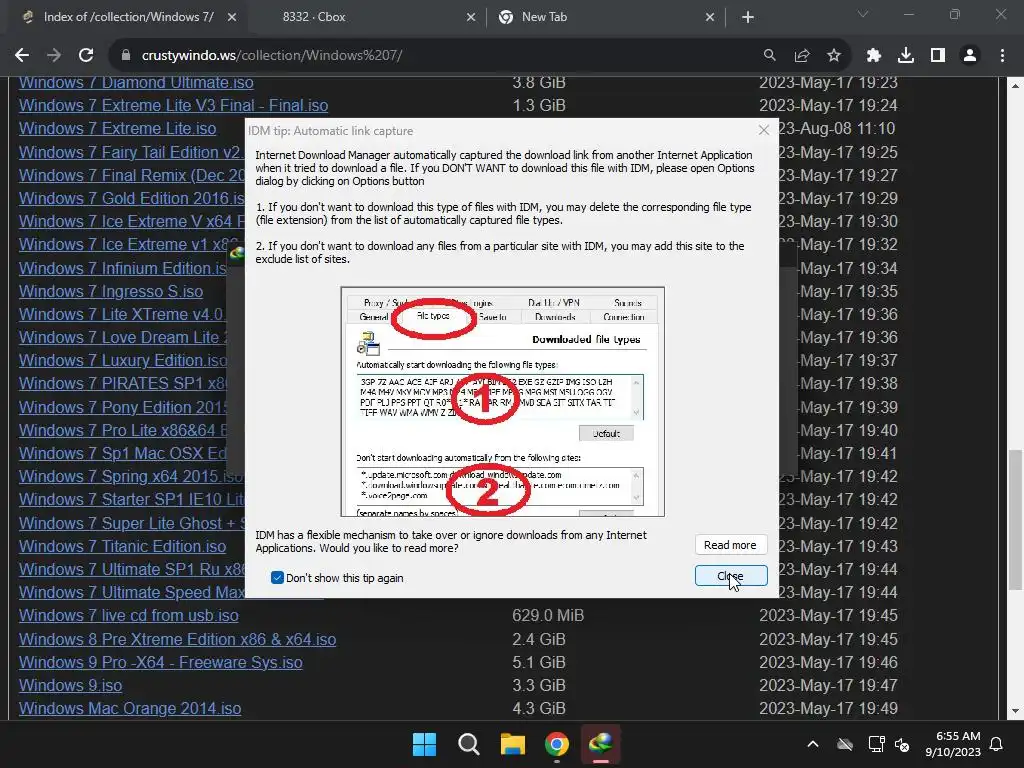Click the scrollbar down arrow
Screen dimensions: 1024x768
[1015, 711]
